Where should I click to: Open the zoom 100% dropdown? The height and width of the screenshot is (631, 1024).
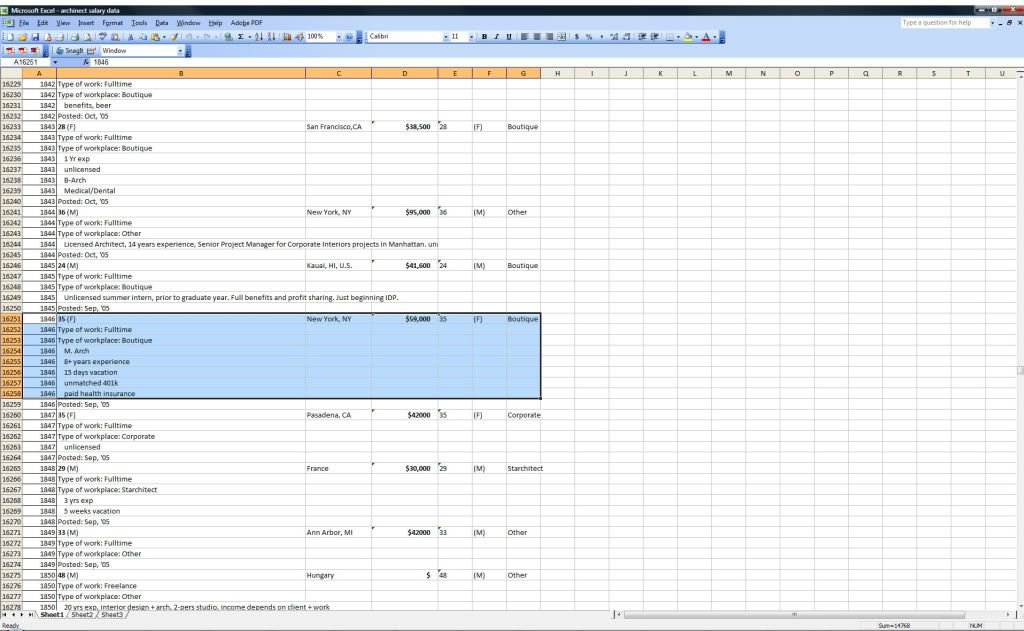coord(339,37)
